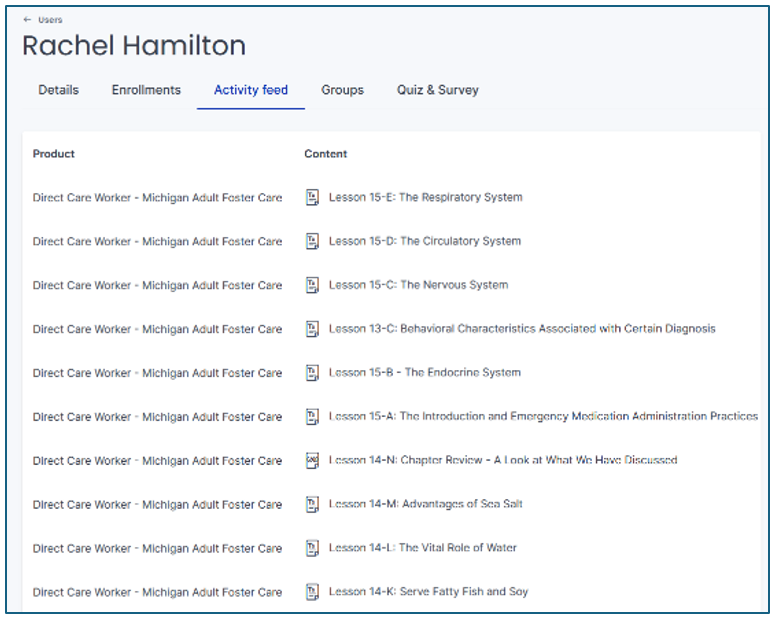Viewport: 781px width, 621px height.
Task: Click the icon beside Lesson 15-C Nervous System
Action: point(312,285)
